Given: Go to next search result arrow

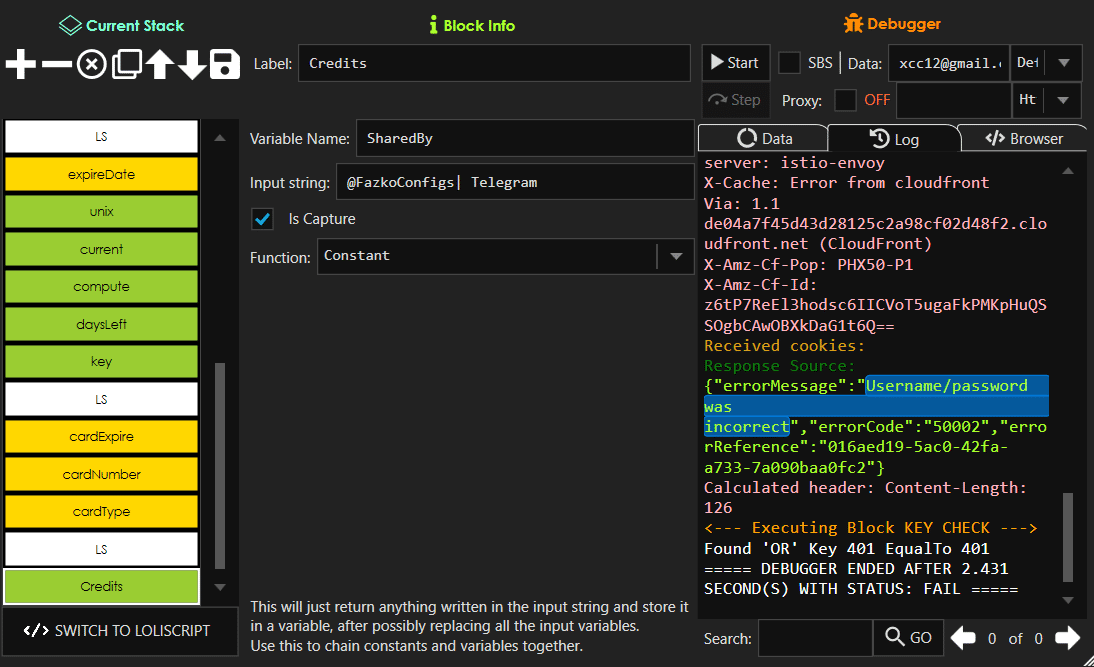Looking at the screenshot, I should (x=1065, y=638).
